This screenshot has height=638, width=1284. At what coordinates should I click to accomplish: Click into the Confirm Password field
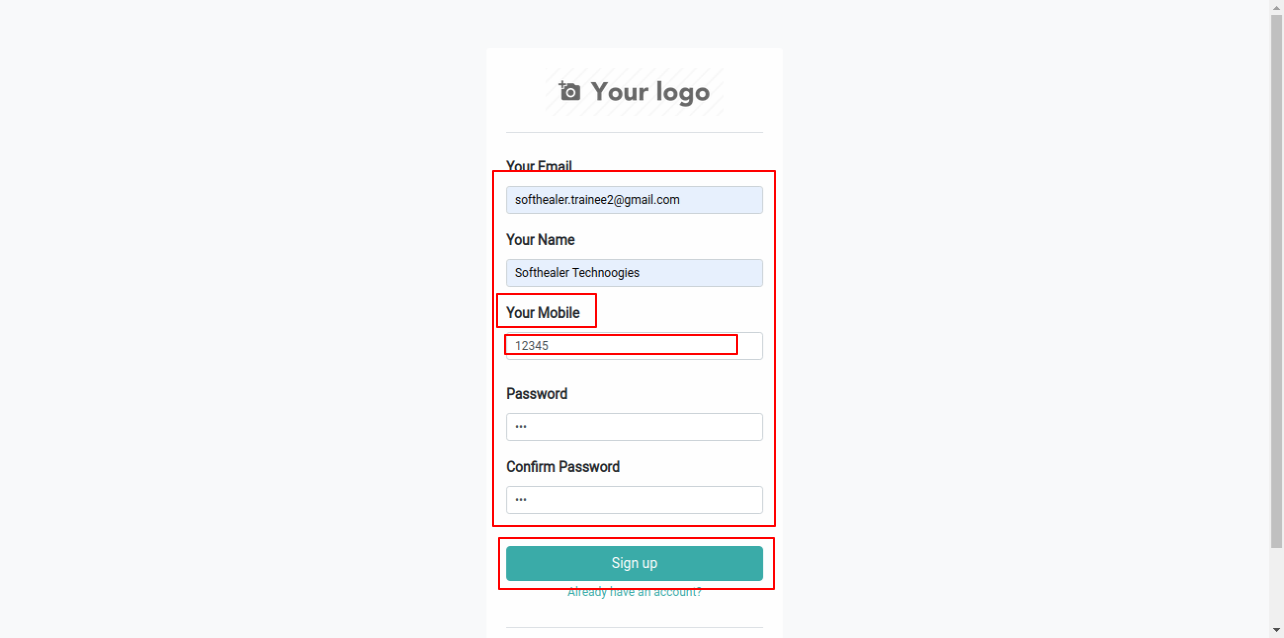tap(634, 500)
